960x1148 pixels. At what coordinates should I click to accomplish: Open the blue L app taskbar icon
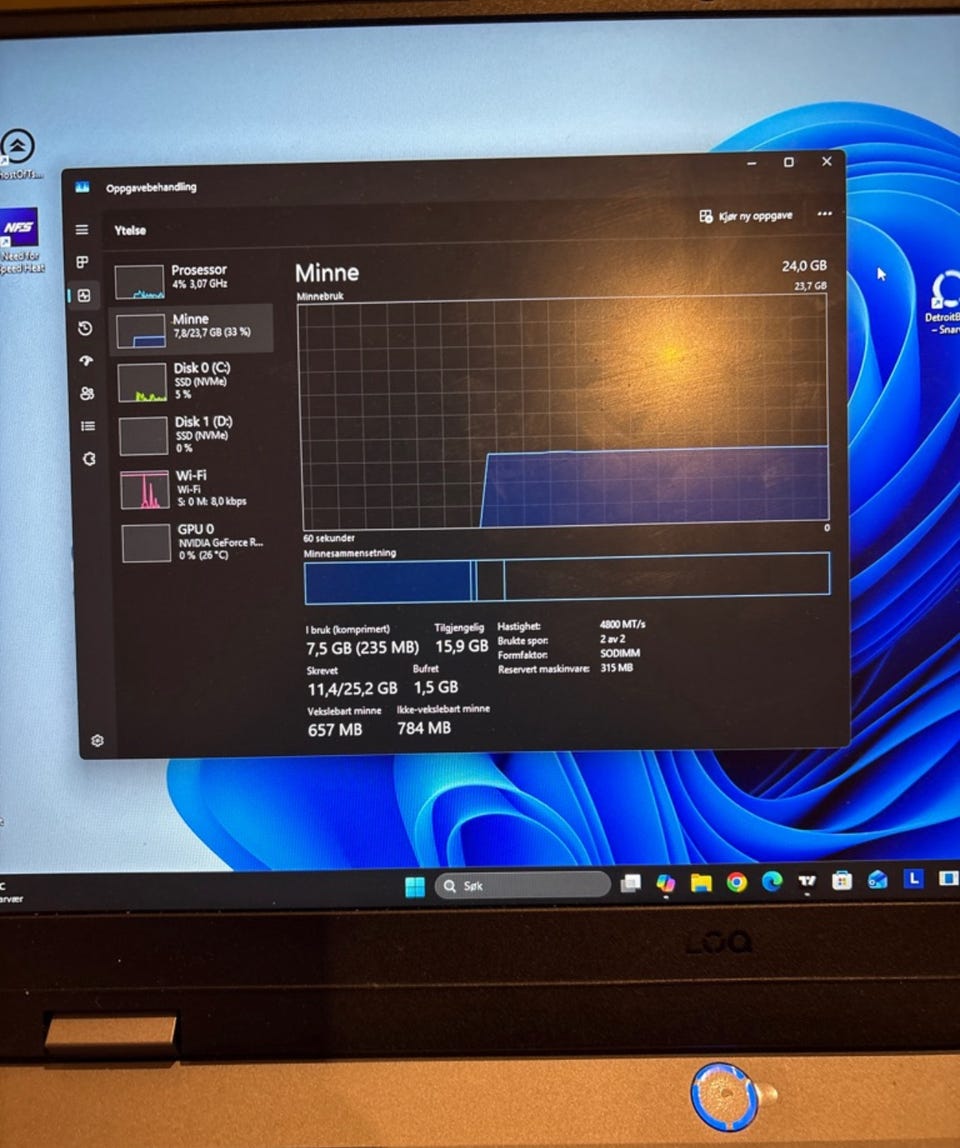coord(912,879)
